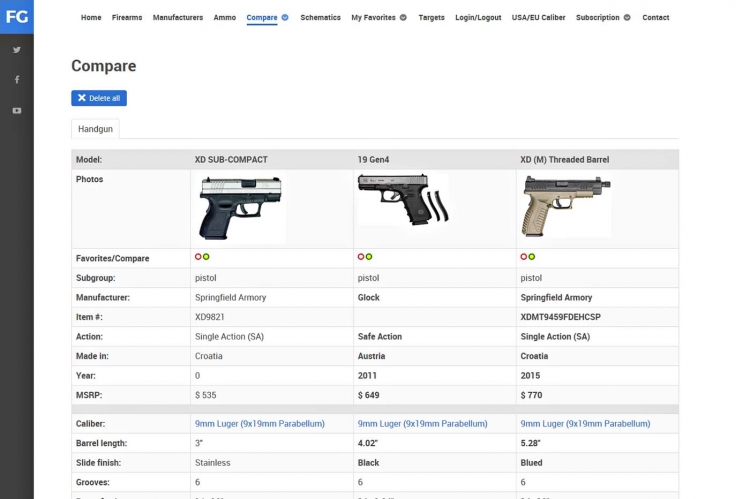
Task: Open caliber link for XD SUB-COMPACT
Action: 260,424
